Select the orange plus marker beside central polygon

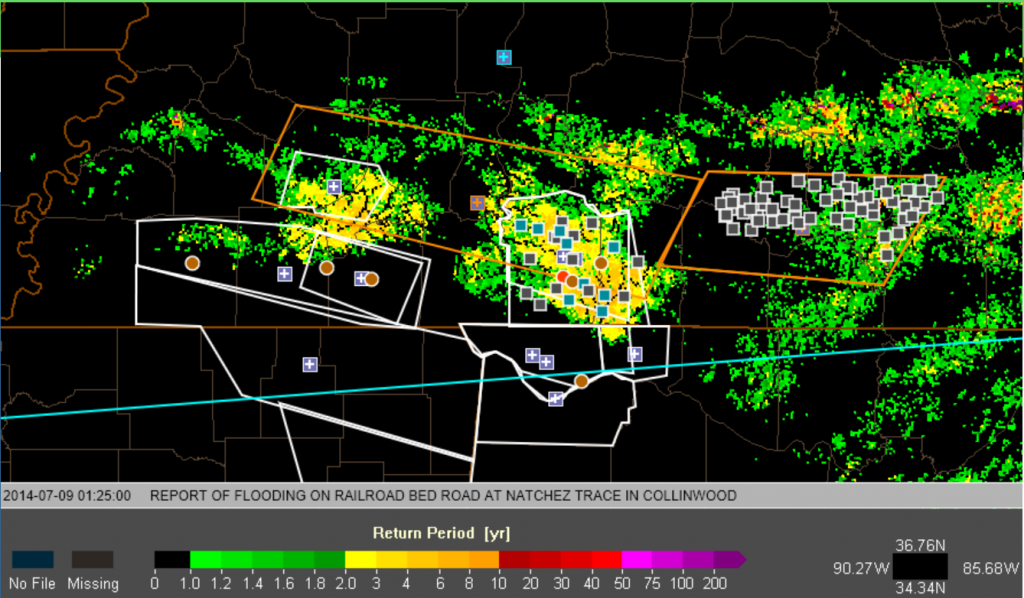coord(477,203)
